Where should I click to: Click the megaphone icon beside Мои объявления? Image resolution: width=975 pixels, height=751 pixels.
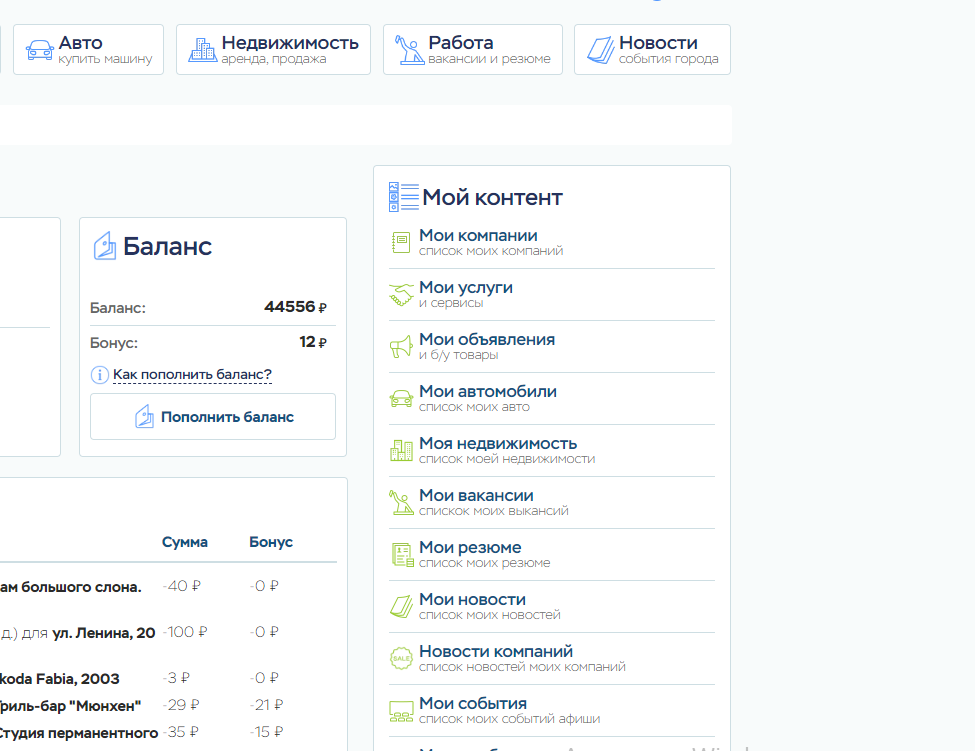[401, 347]
